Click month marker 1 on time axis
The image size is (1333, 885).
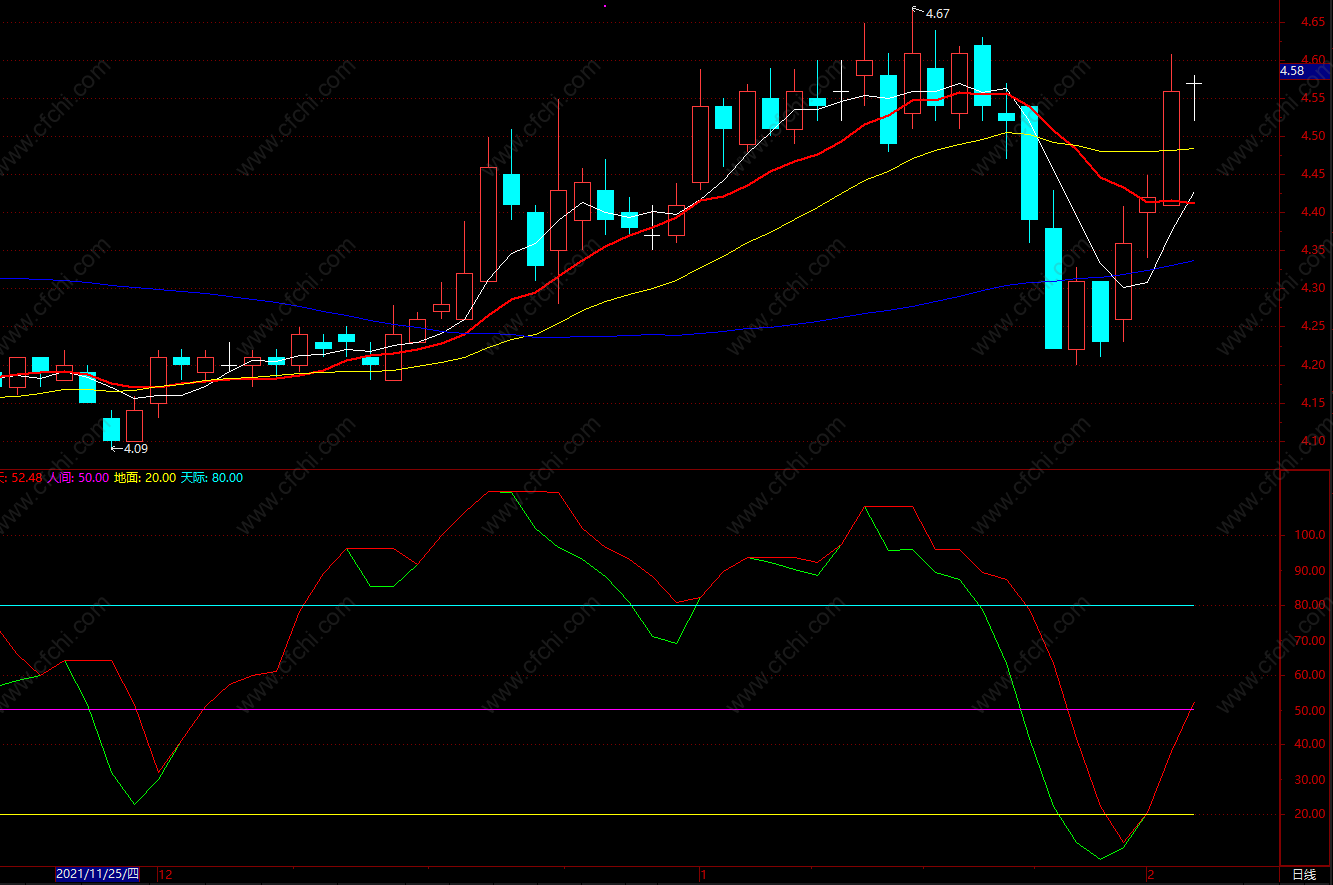pyautogui.click(x=704, y=875)
